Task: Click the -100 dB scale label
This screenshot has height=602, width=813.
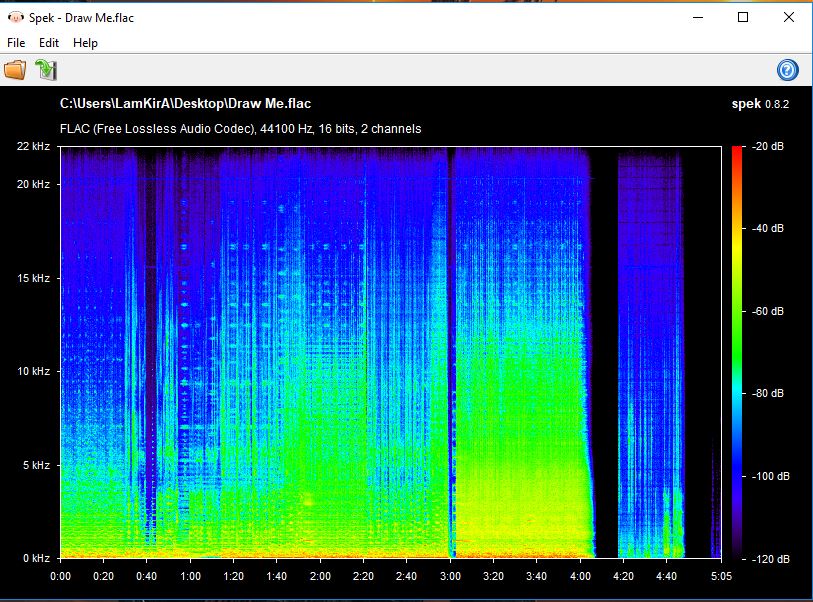Action: [770, 476]
